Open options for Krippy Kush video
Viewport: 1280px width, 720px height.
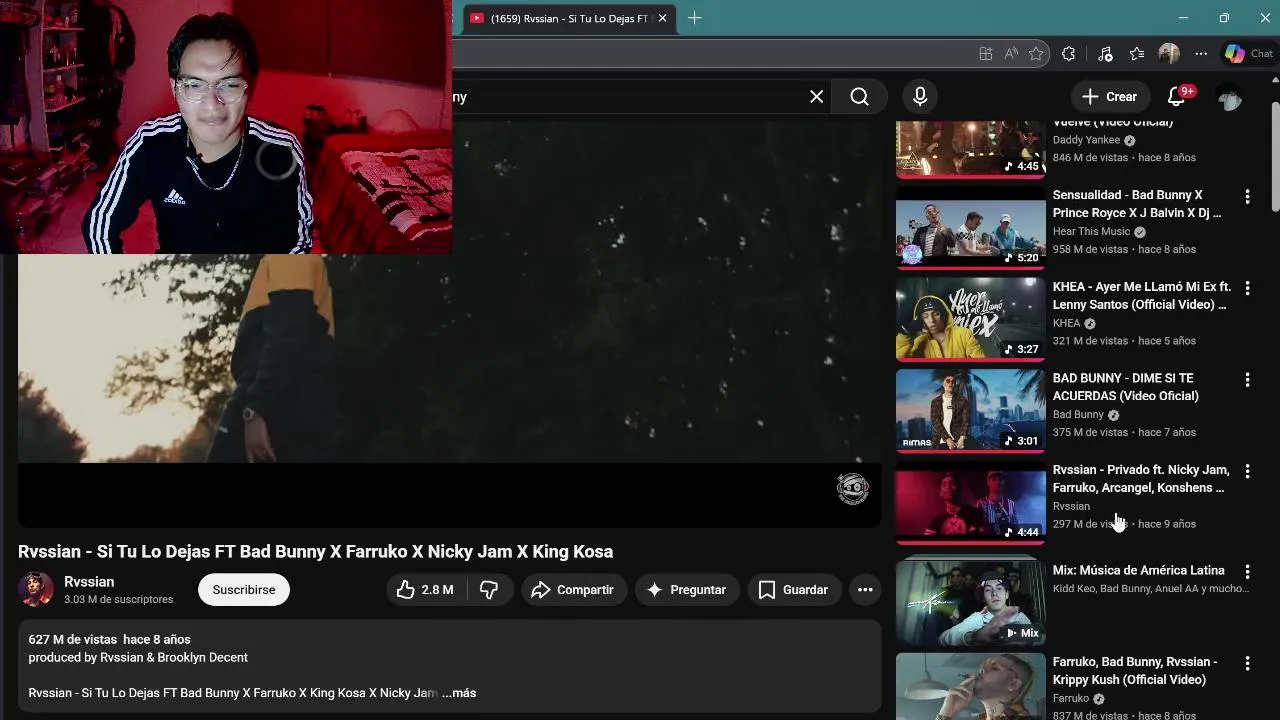pyautogui.click(x=1247, y=663)
